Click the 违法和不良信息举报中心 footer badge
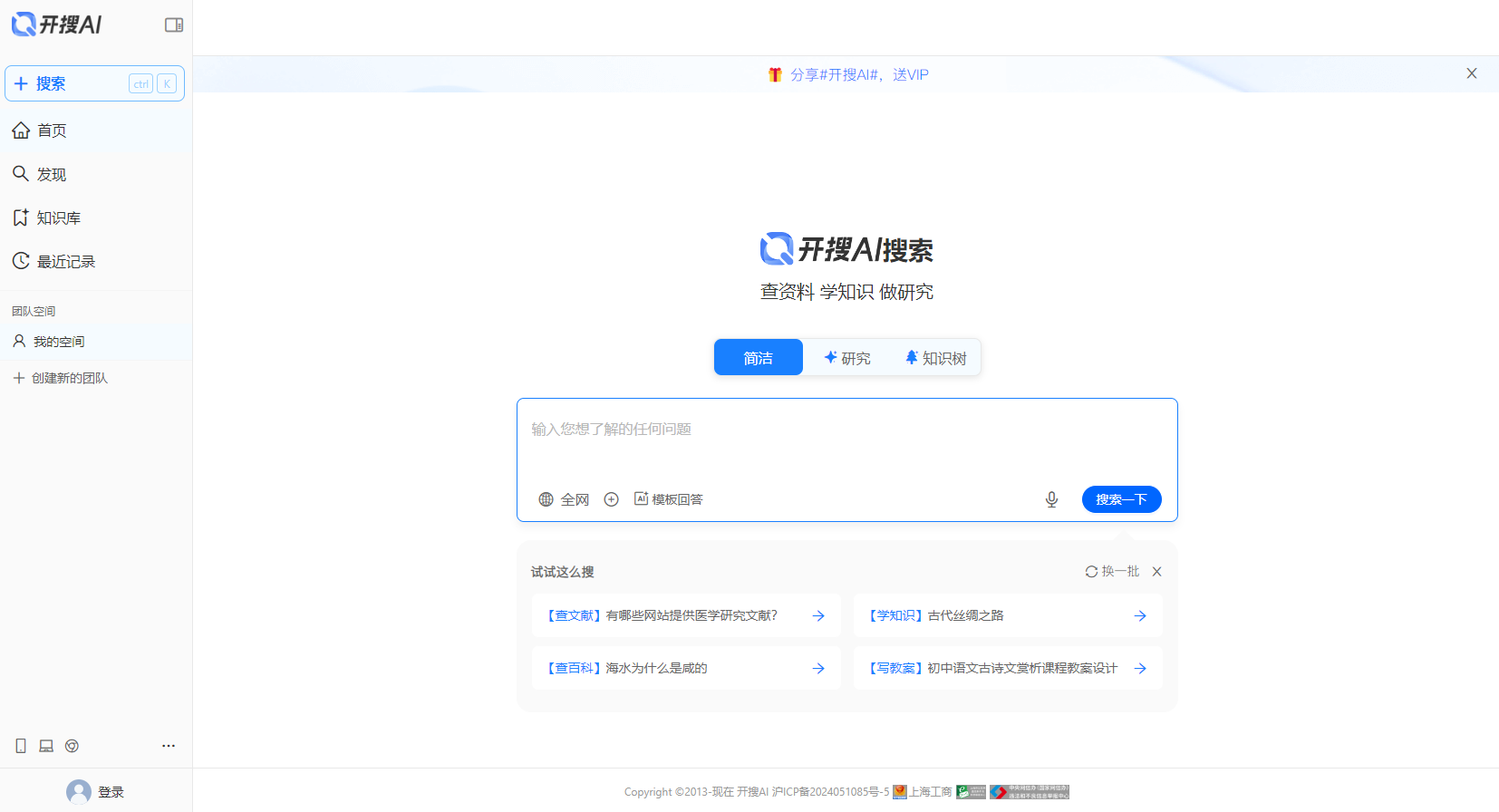Screen dimensions: 1499x812 (1030, 792)
